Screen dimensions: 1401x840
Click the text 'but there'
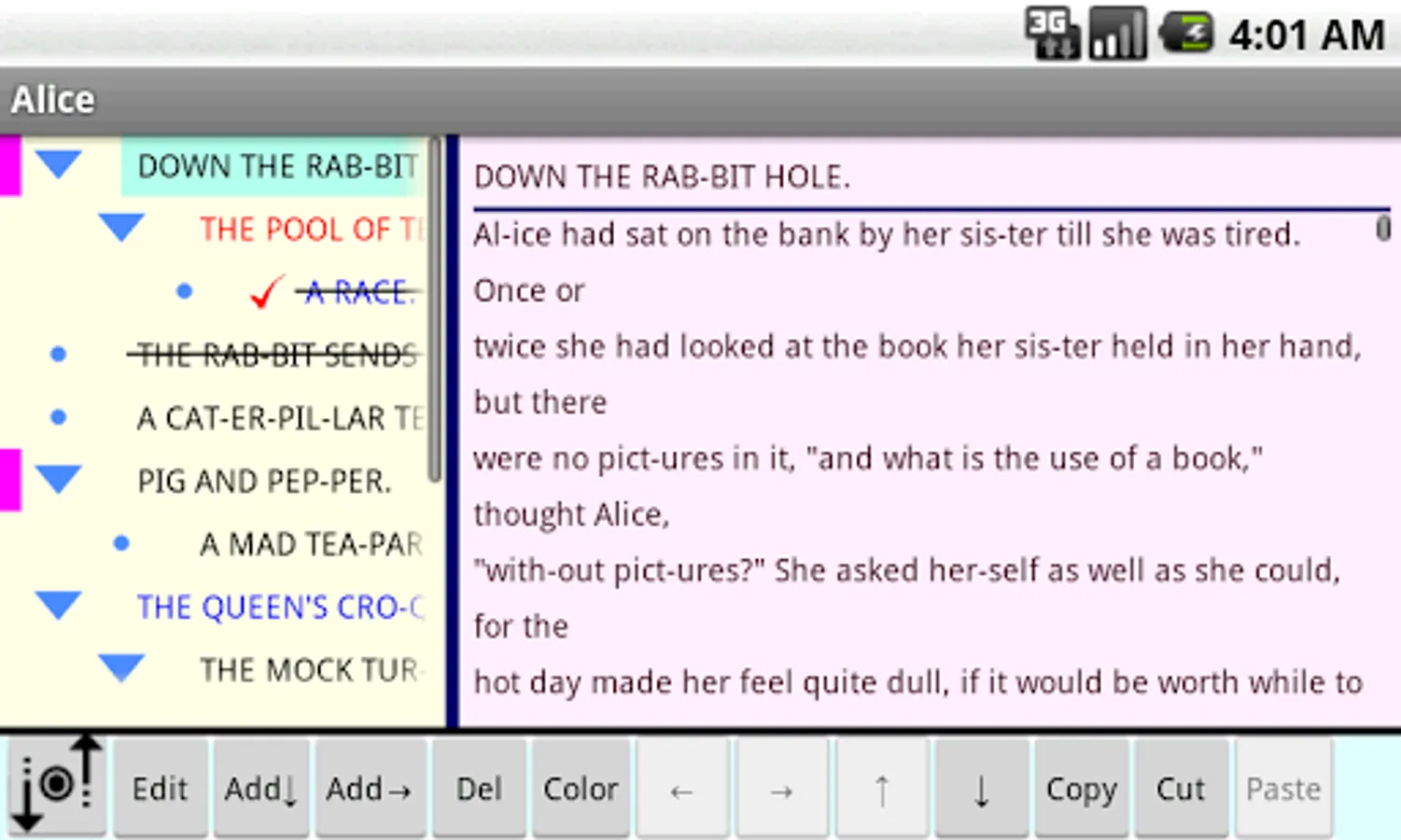pyautogui.click(x=539, y=402)
